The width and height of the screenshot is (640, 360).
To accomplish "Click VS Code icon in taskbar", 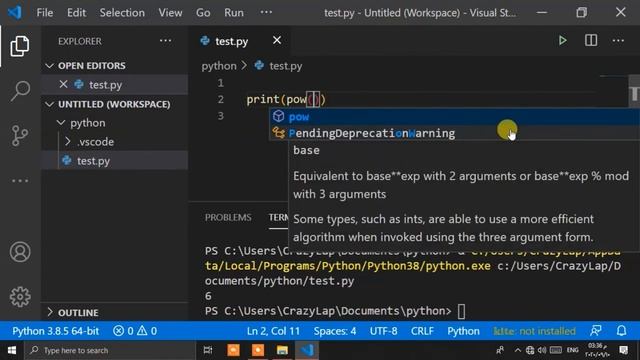I will coord(307,350).
